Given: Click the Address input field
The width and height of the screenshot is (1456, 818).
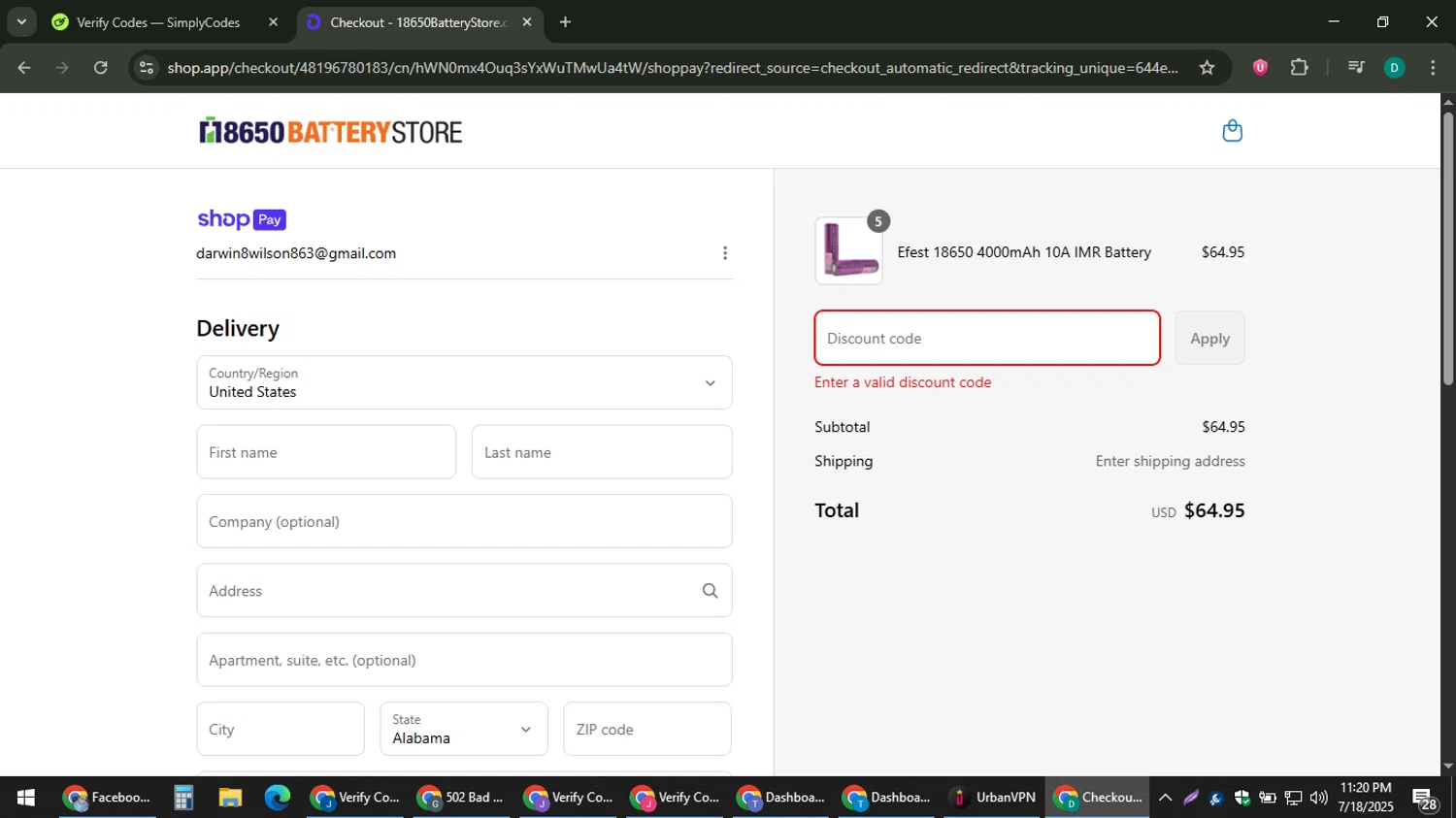Looking at the screenshot, I should (464, 590).
